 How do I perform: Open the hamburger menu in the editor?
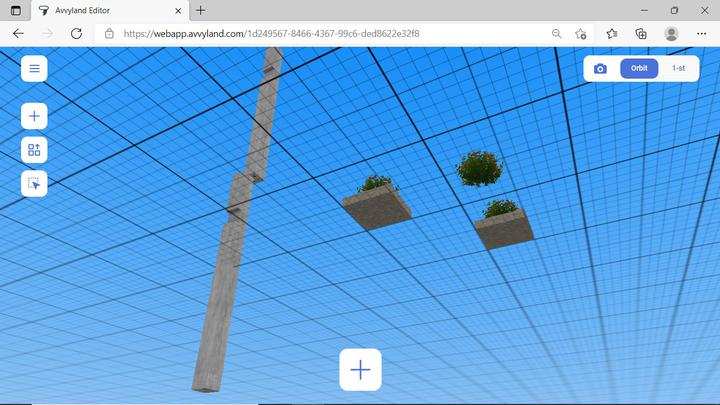34,69
